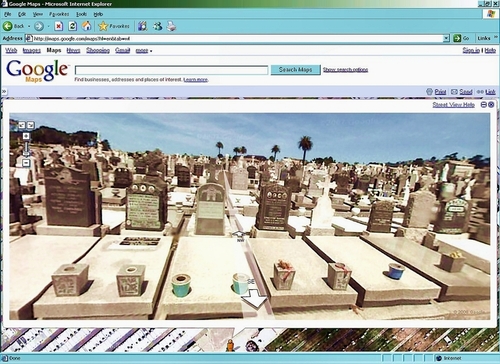This screenshot has height=364, width=500.
Task: Click the Street View zoom slider handle
Action: [26, 154]
